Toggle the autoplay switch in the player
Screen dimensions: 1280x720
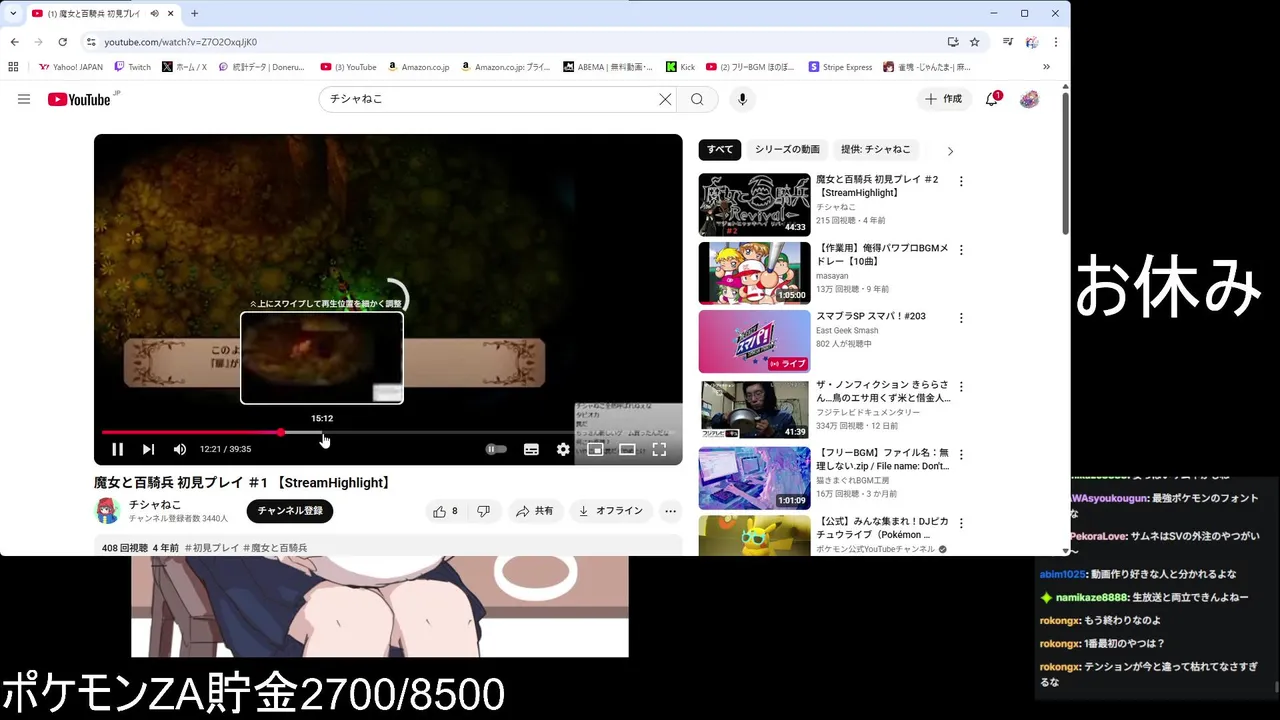coord(496,450)
